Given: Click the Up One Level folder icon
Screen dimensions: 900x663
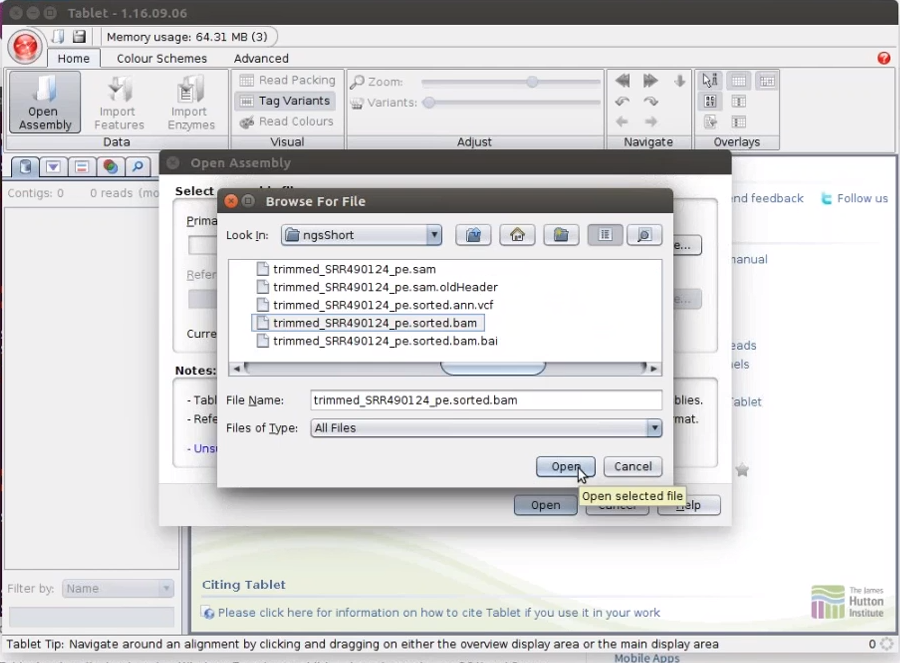Looking at the screenshot, I should pos(473,235).
